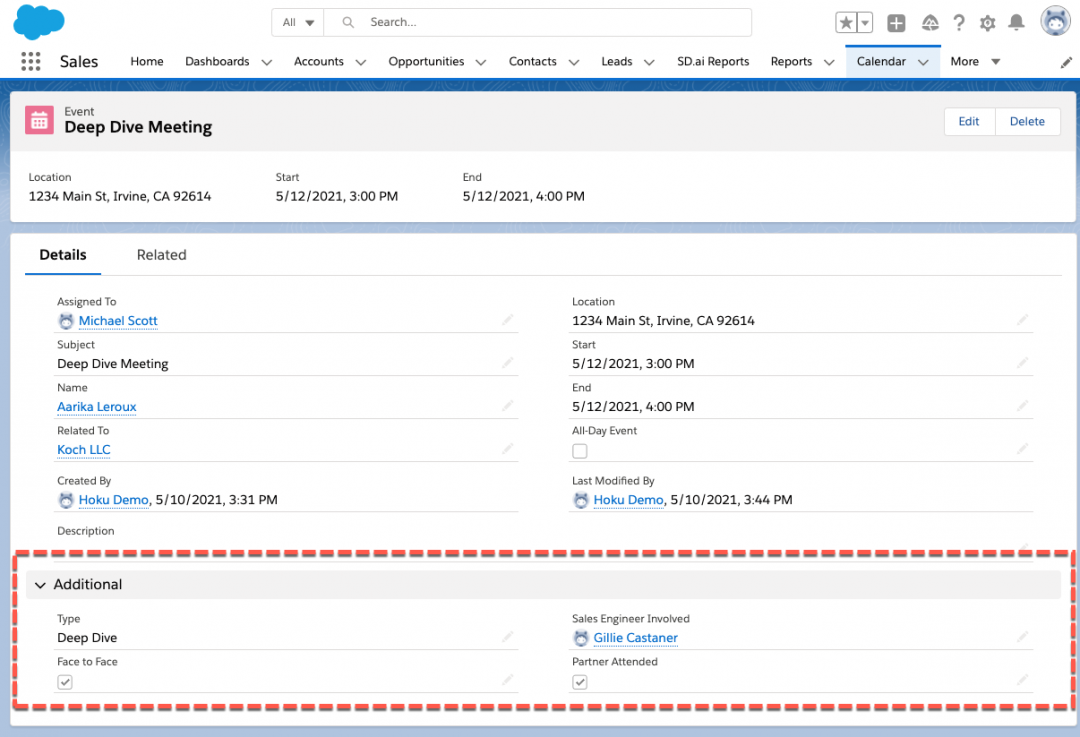Collapse the Additional section
Screen dimensions: 1080x737
click(40, 585)
